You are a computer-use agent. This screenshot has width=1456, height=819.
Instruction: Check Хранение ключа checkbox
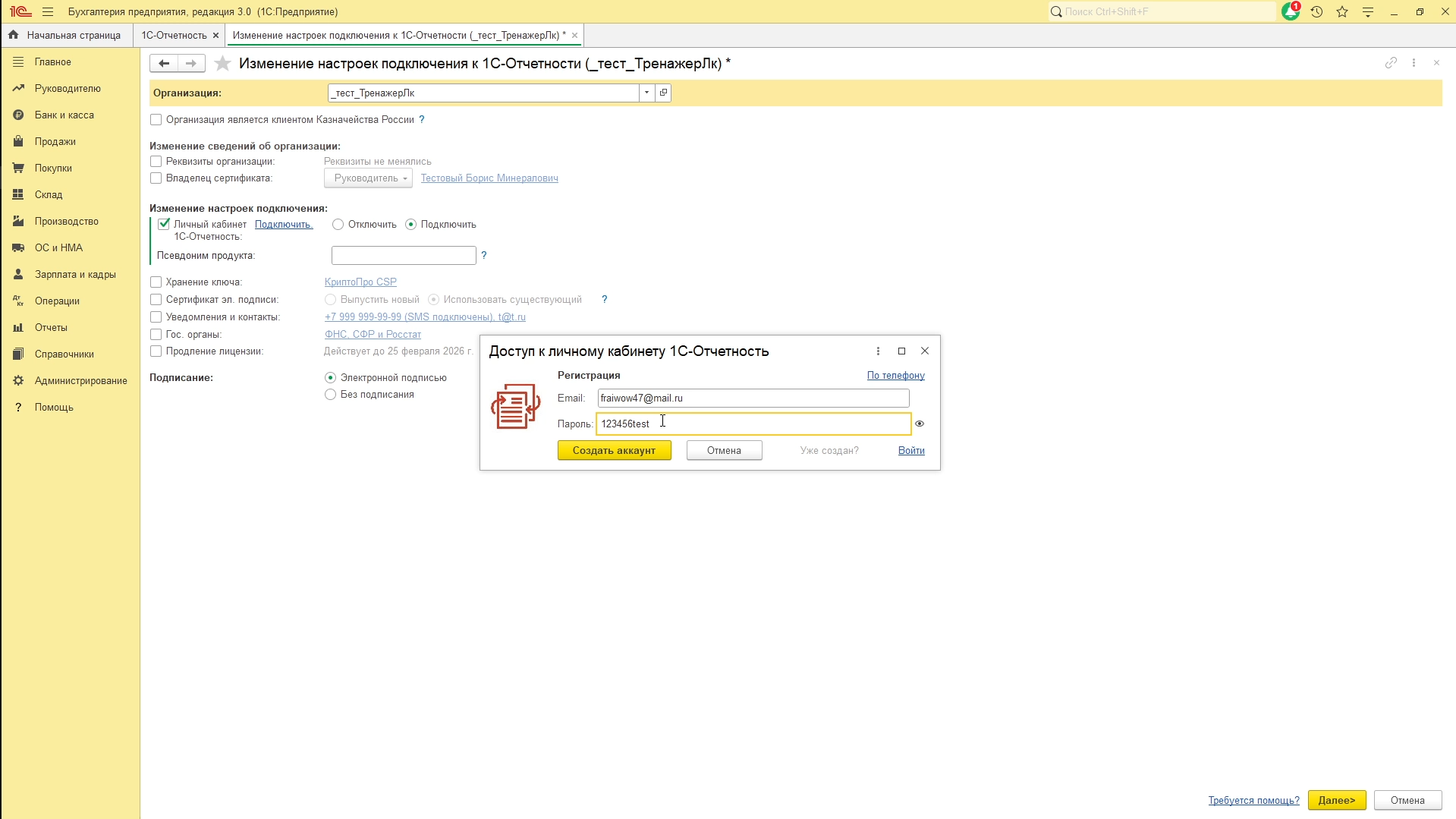156,282
